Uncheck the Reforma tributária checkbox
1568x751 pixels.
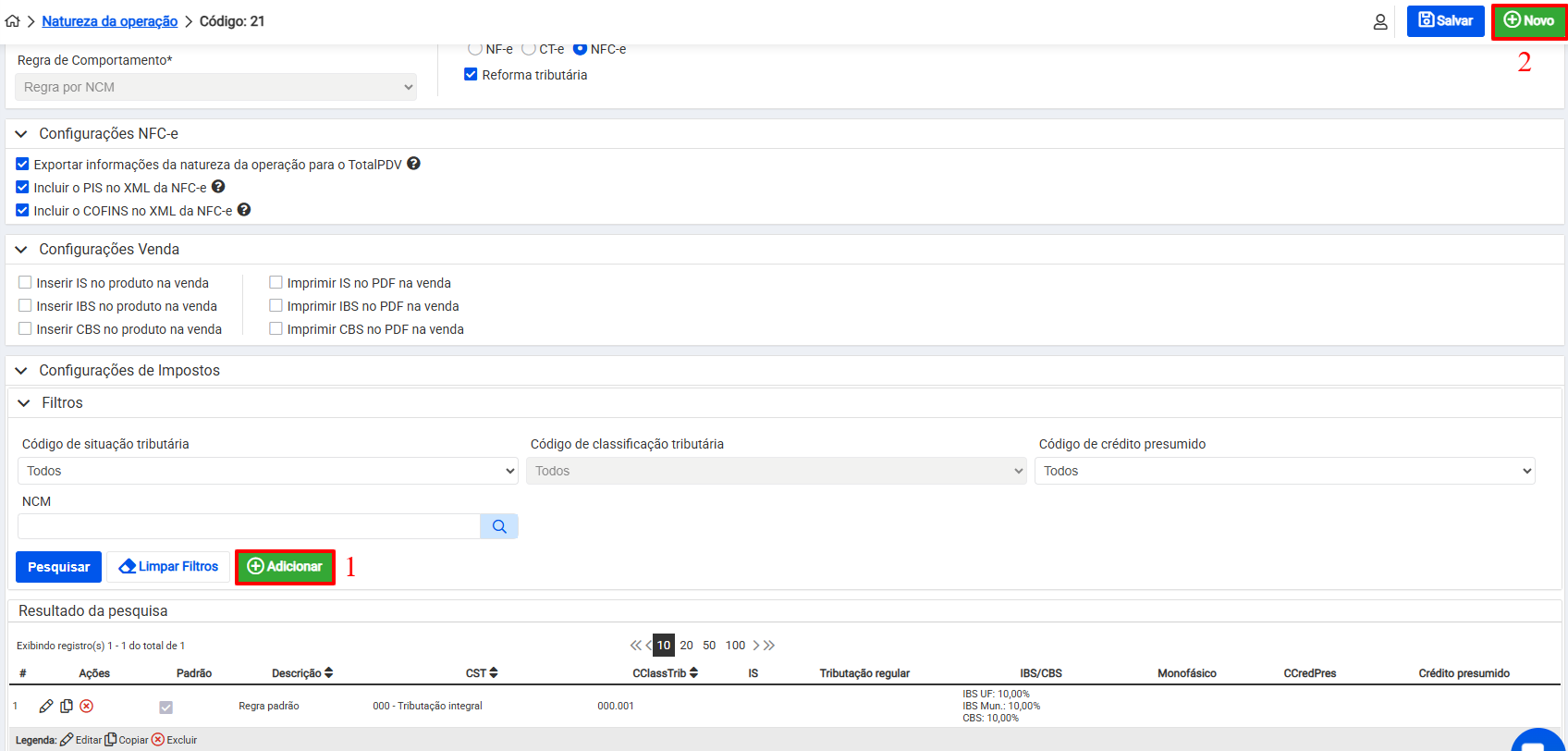pos(471,75)
